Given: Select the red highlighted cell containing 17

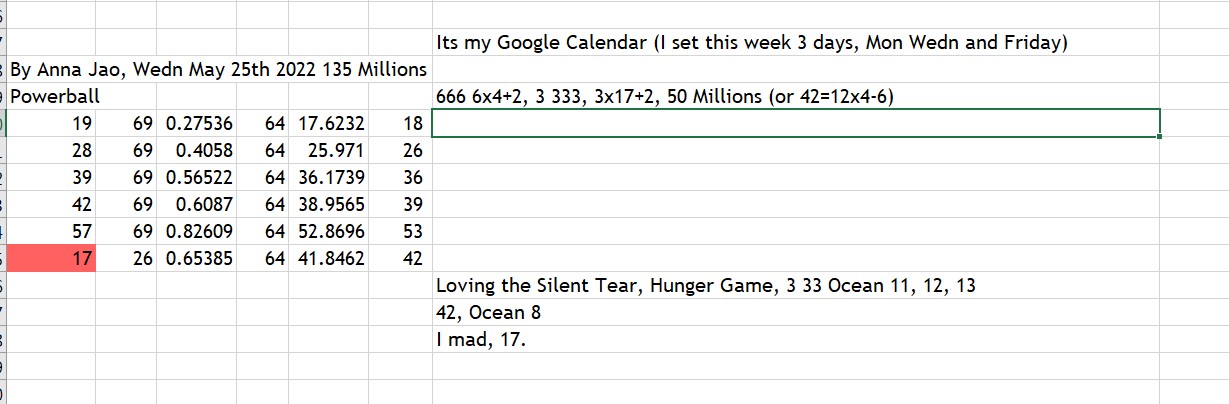Looking at the screenshot, I should coord(53,259).
